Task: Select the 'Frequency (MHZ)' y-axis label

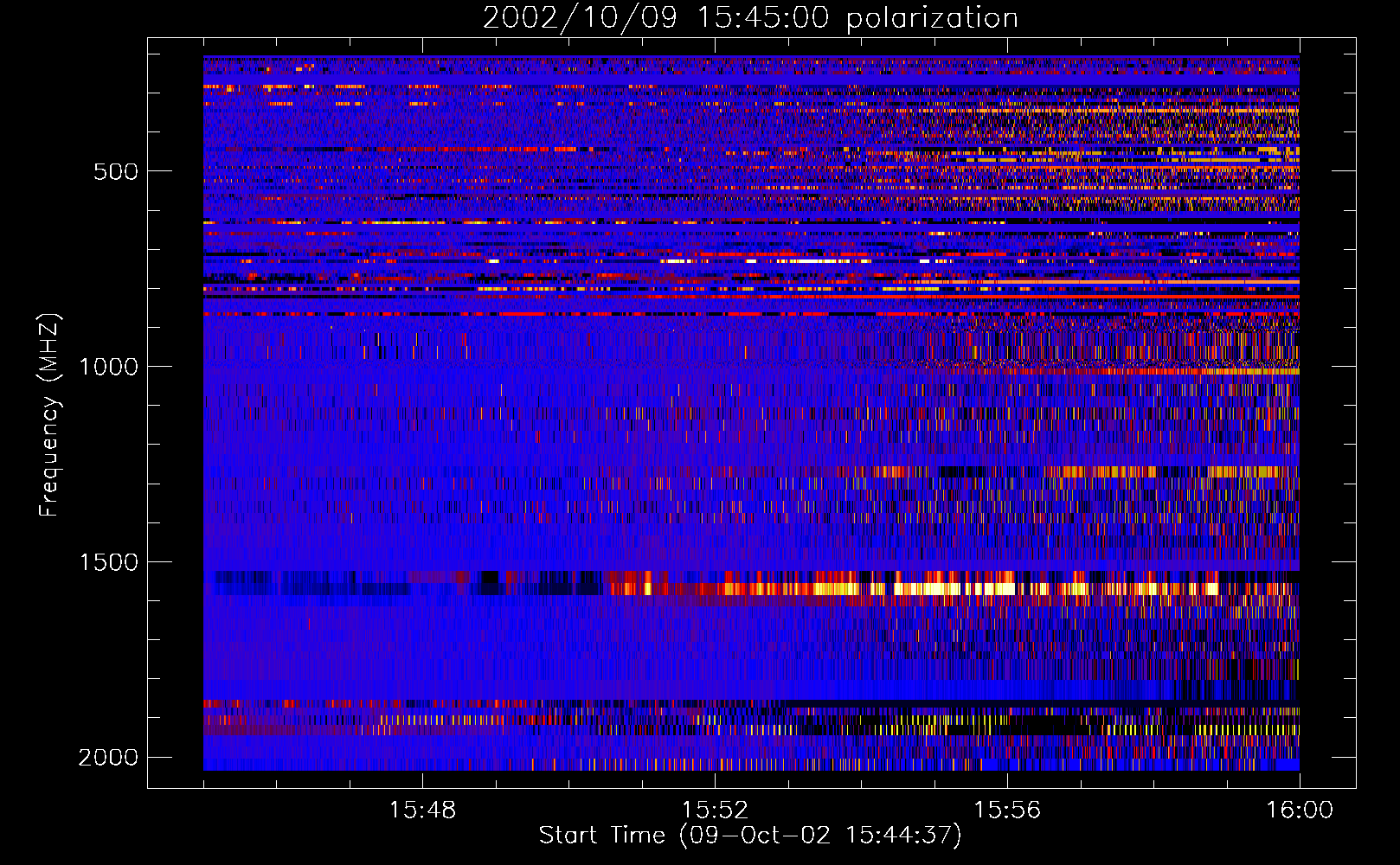Action: (50, 415)
